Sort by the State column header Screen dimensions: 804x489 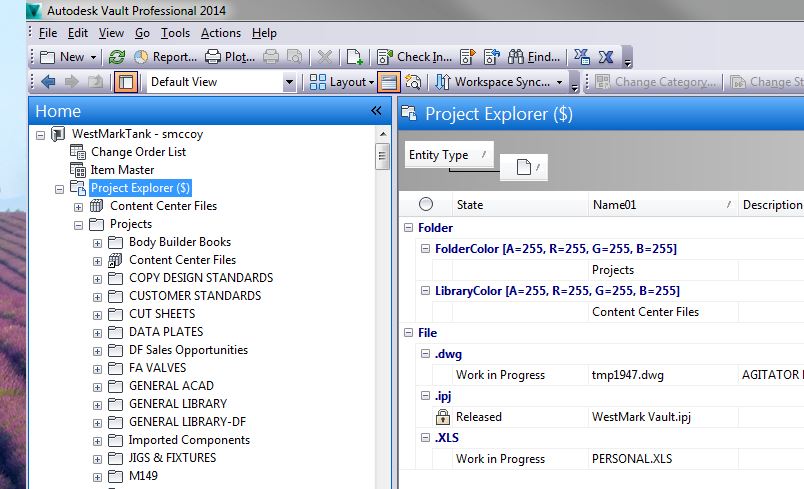520,205
